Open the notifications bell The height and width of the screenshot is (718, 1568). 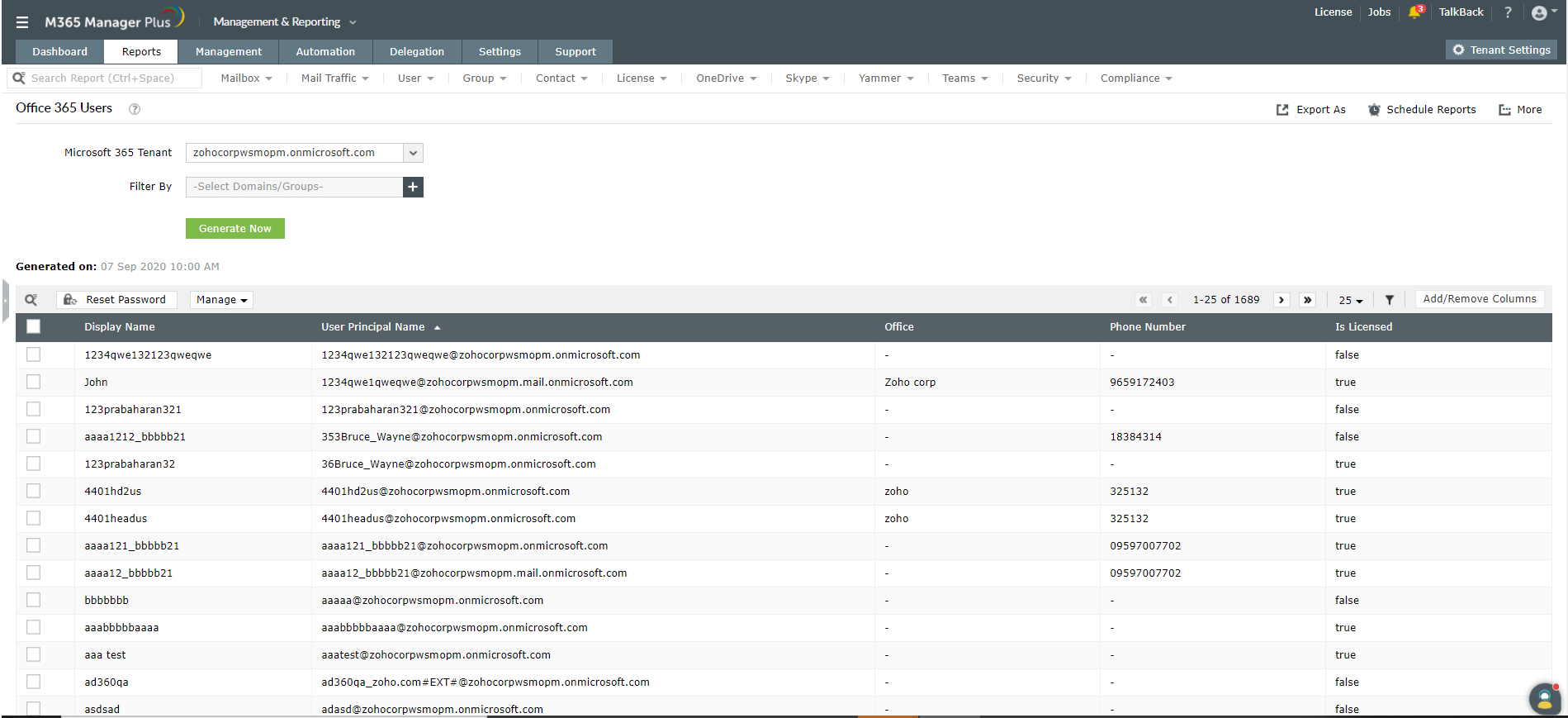[1416, 12]
